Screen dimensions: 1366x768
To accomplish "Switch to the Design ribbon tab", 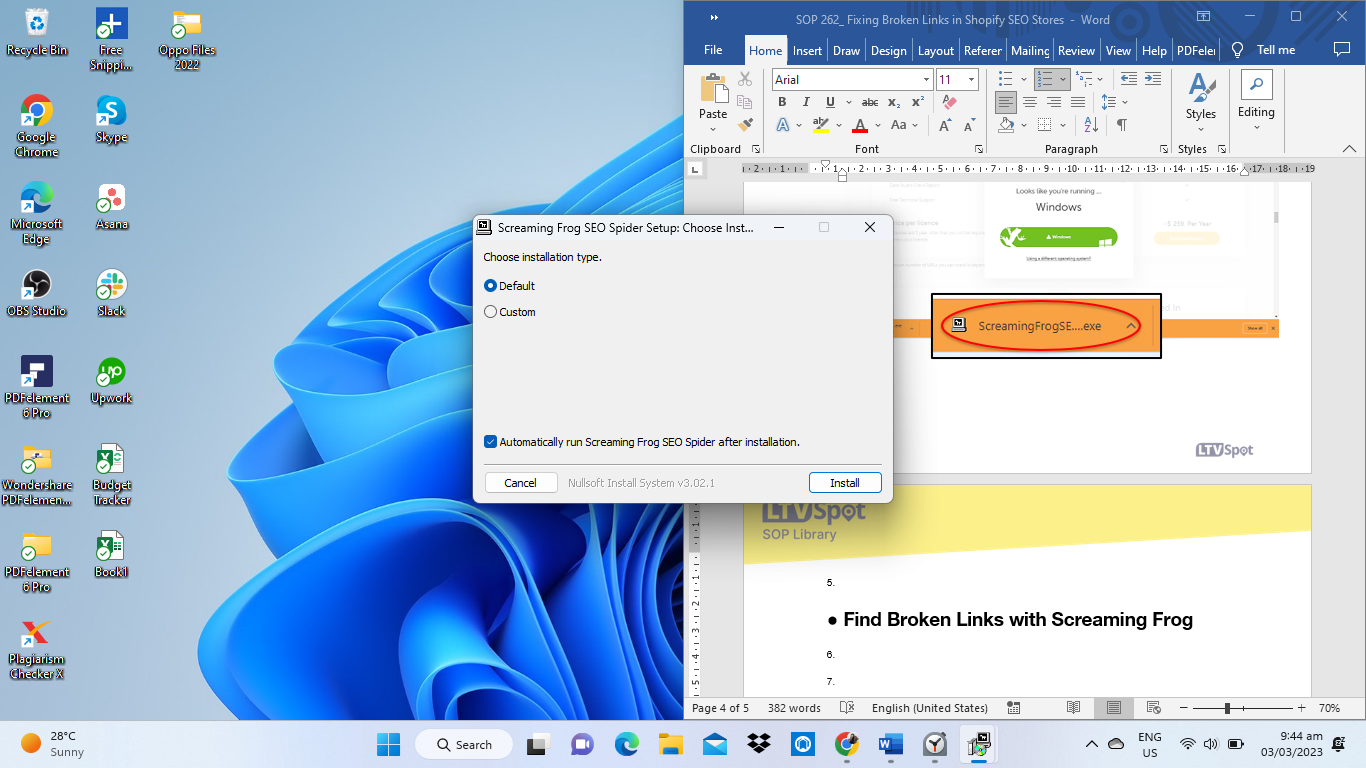I will tap(888, 50).
